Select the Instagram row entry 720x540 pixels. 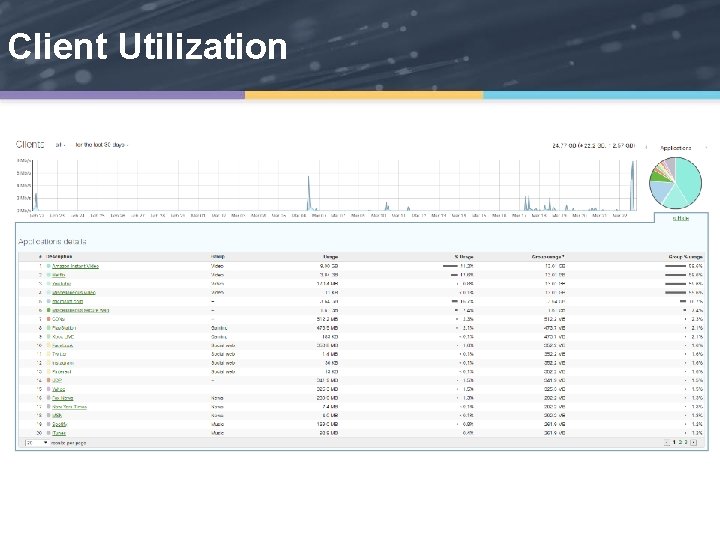[x=63, y=363]
